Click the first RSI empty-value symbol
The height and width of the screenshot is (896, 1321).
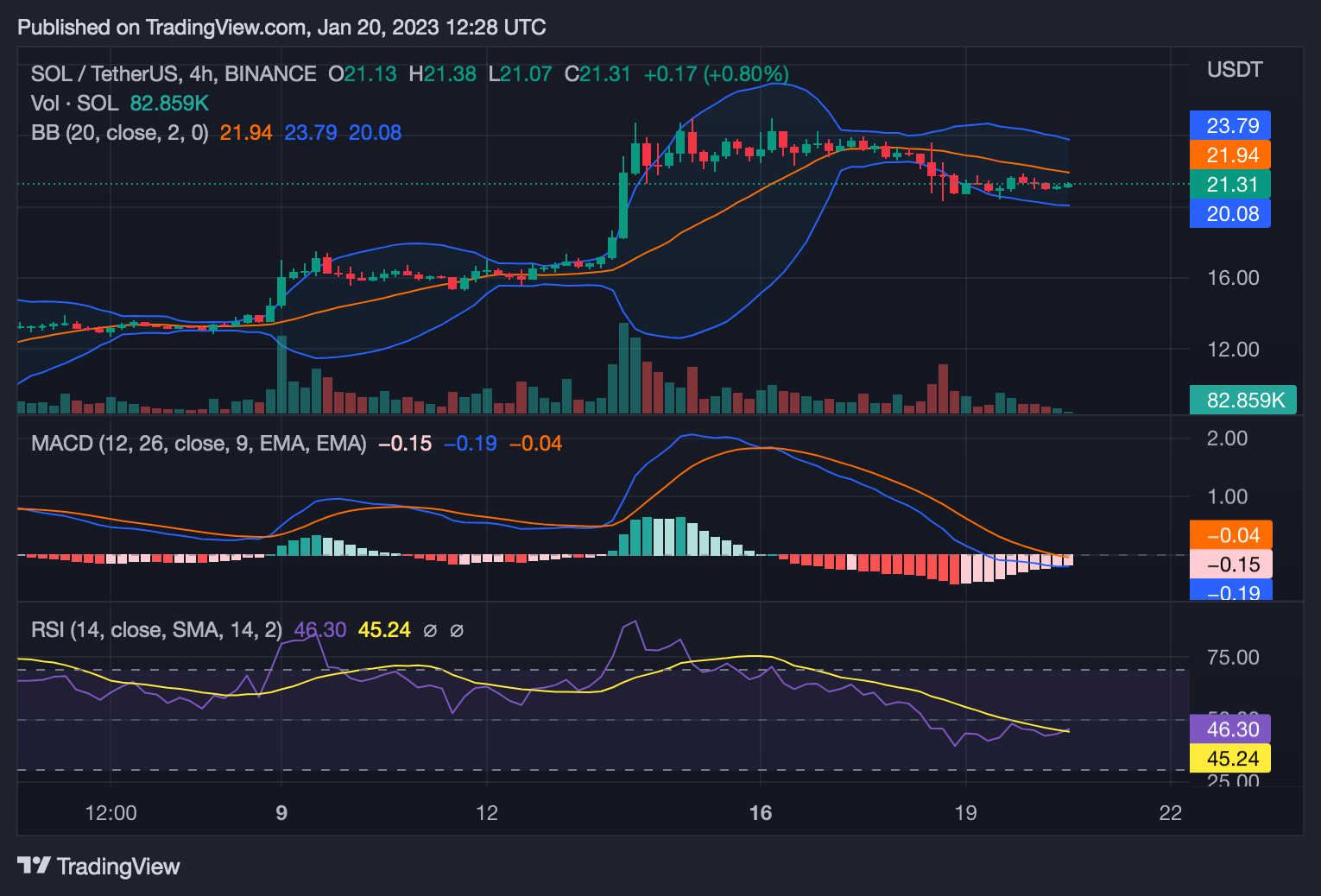430,631
